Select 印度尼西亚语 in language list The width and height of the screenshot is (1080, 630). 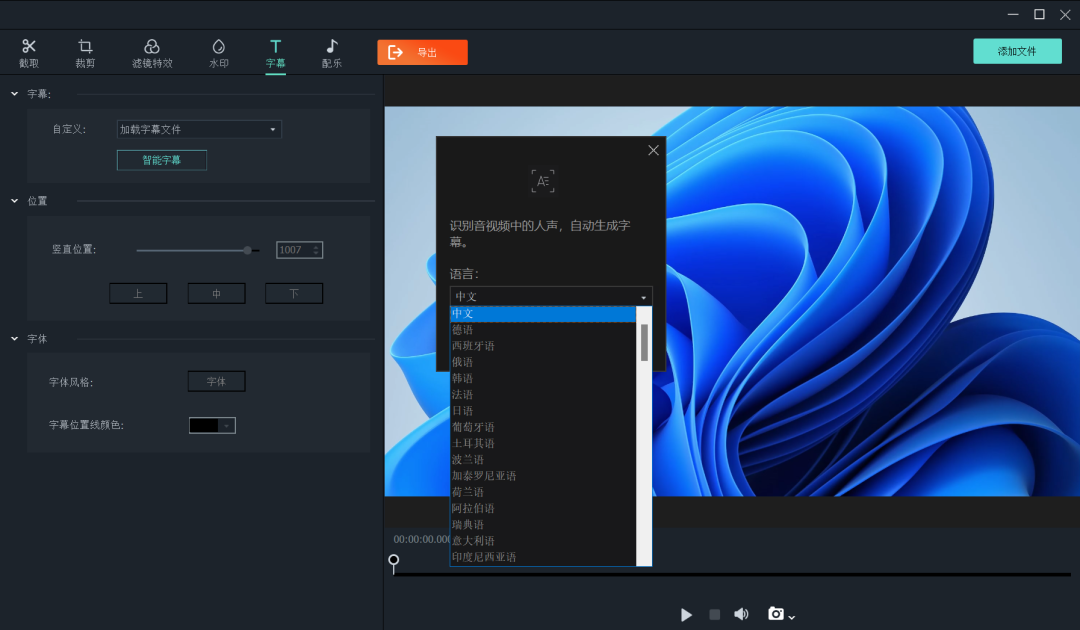[543, 557]
